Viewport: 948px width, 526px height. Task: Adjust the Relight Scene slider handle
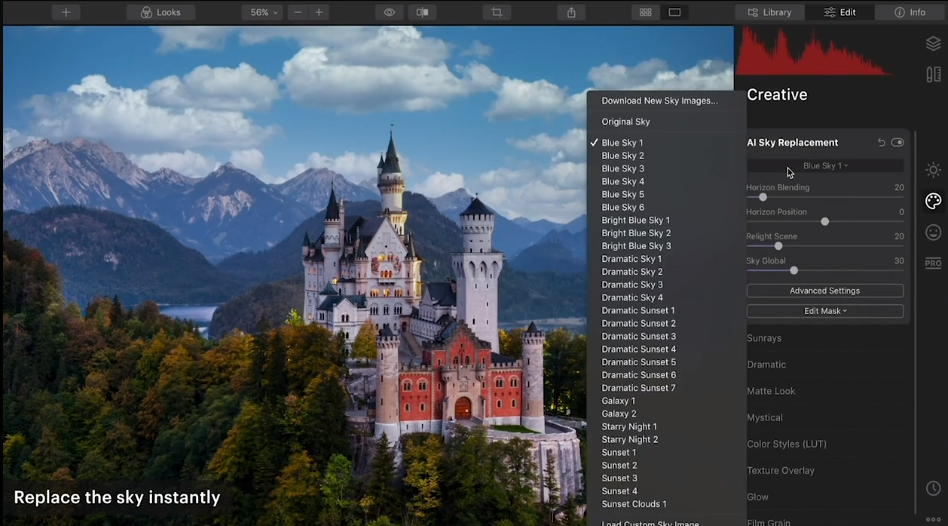tap(778, 246)
